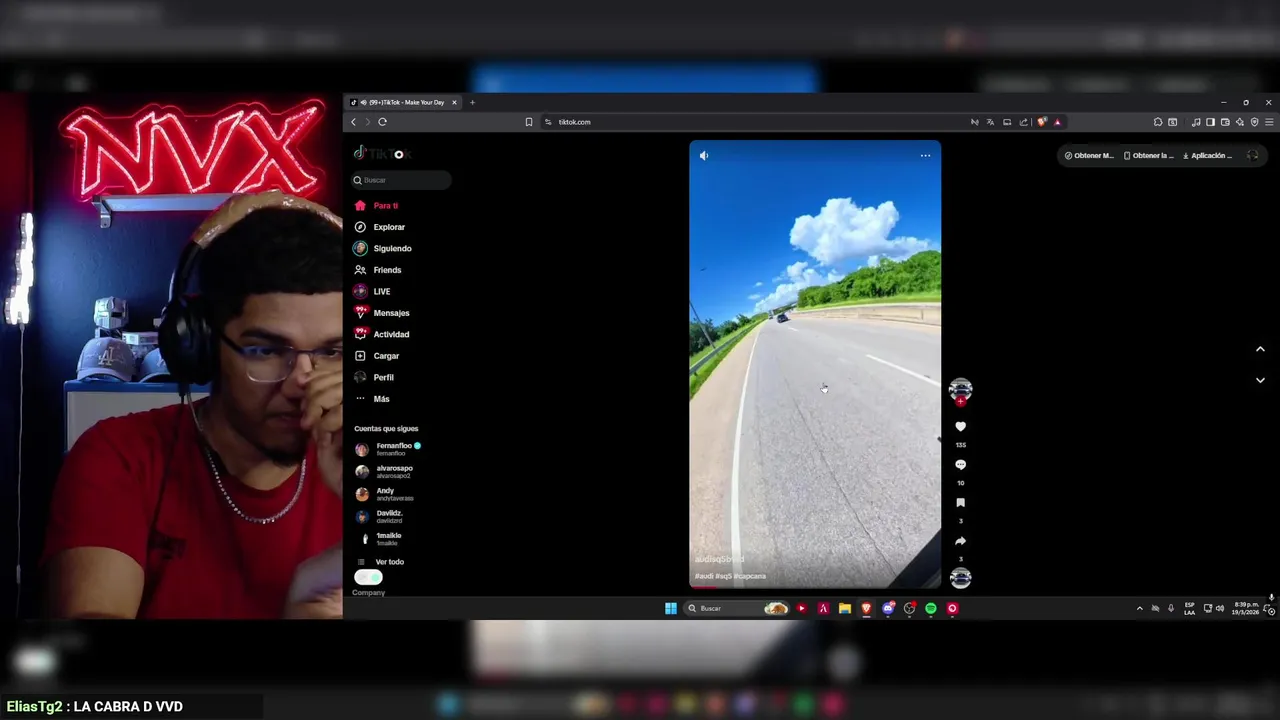Share the video using arrow icon
This screenshot has width=1280, height=720.
(960, 541)
